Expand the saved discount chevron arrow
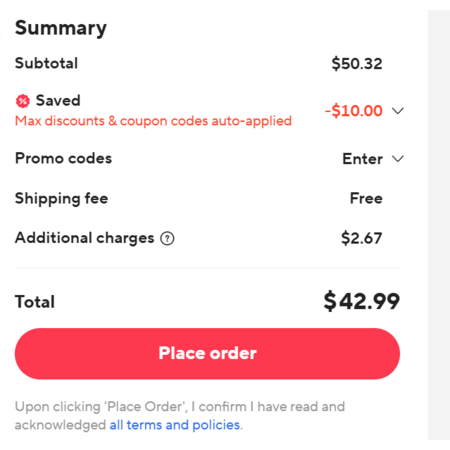Image resolution: width=450 pixels, height=450 pixels. tap(398, 111)
